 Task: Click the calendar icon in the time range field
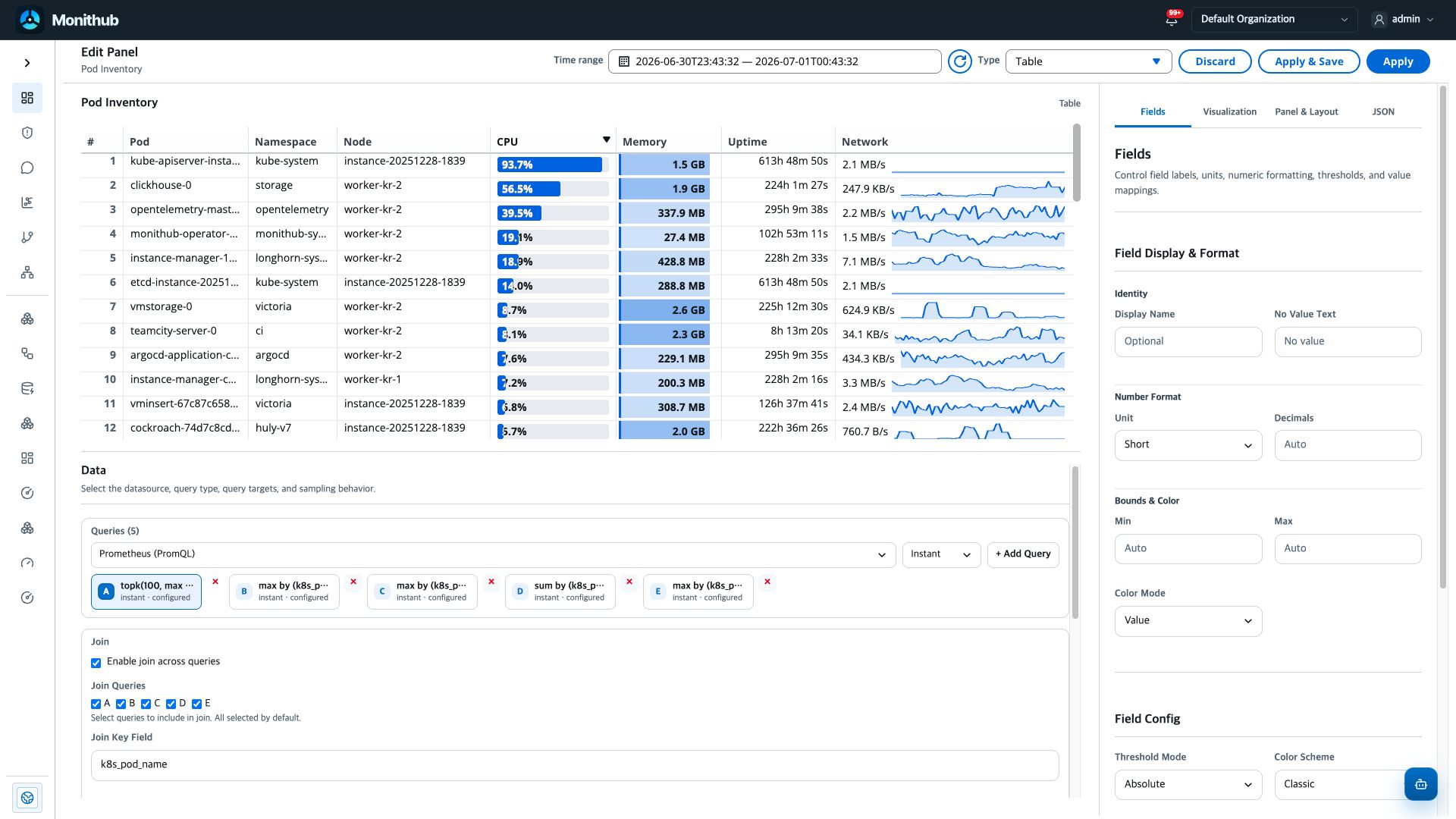click(x=624, y=61)
